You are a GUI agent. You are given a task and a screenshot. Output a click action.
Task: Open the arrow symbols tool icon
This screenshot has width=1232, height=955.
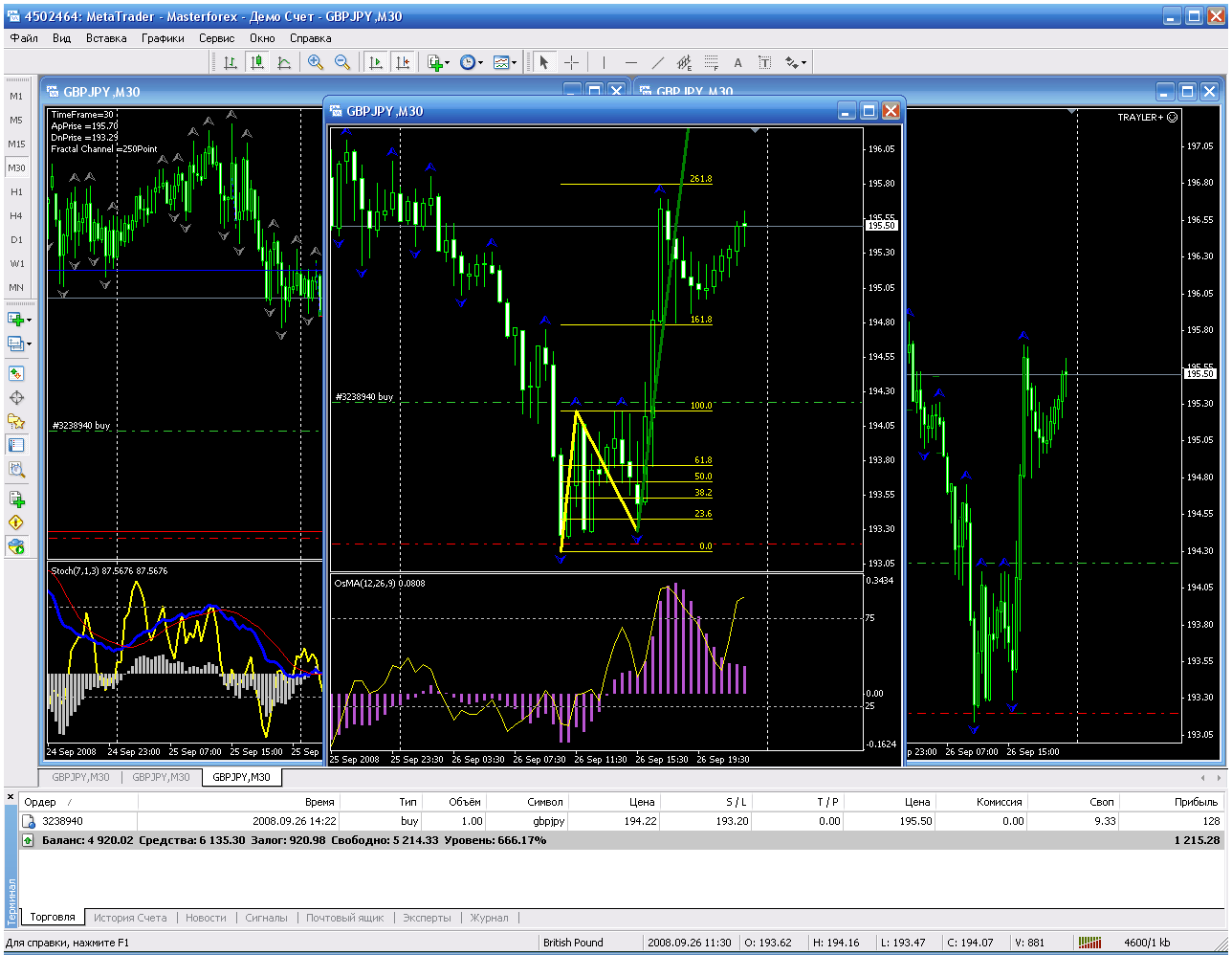point(791,62)
